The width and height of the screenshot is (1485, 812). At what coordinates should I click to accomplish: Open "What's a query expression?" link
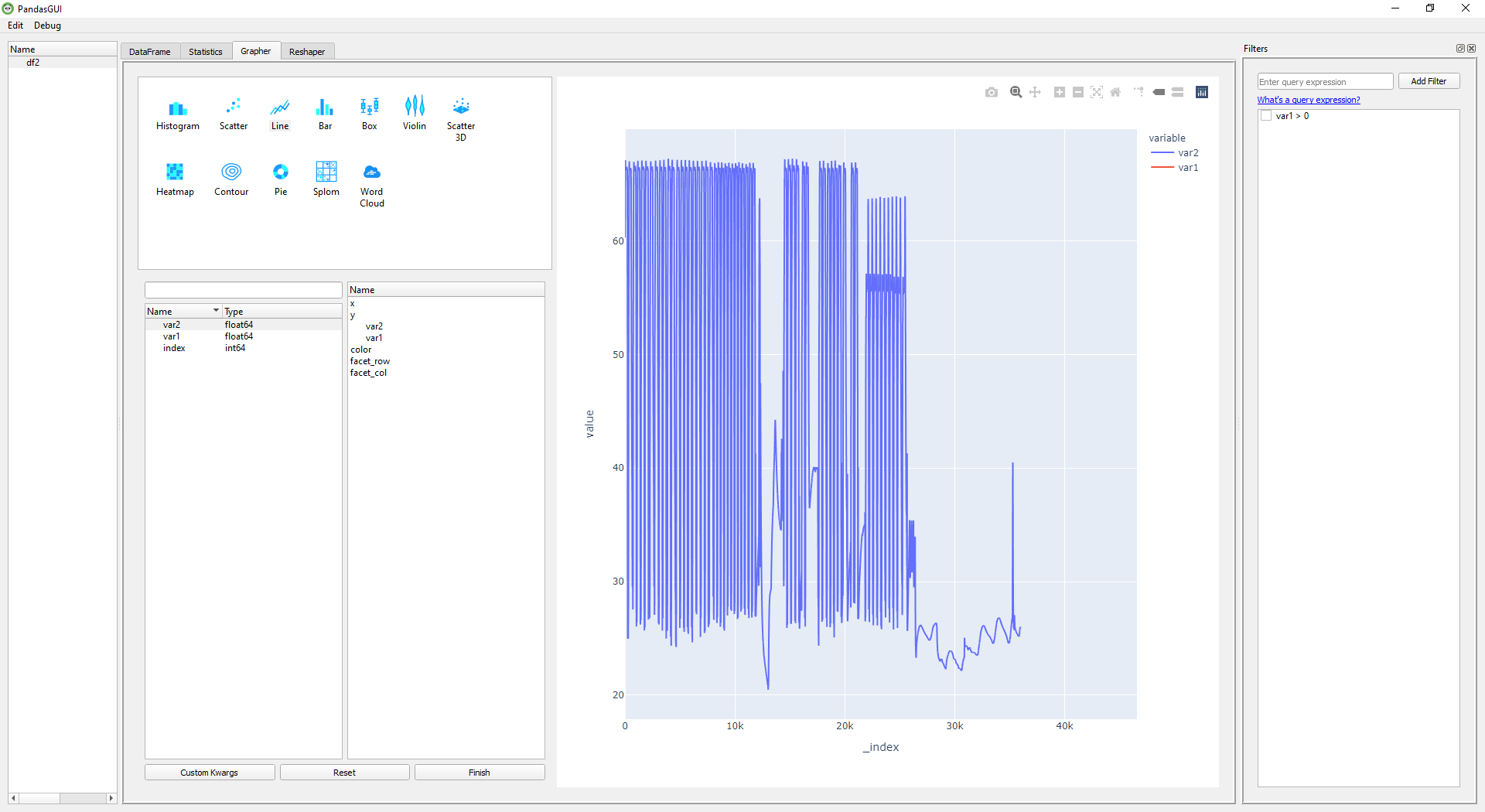[1309, 100]
